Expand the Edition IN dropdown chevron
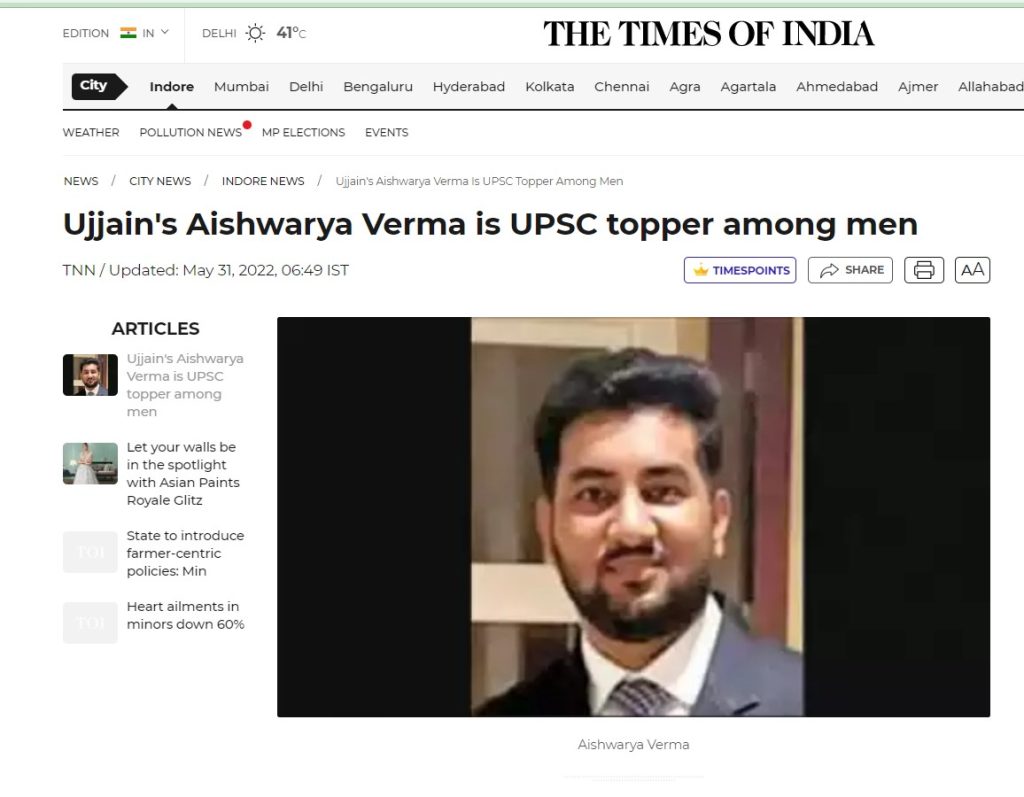The image size is (1024, 797). 165,32
